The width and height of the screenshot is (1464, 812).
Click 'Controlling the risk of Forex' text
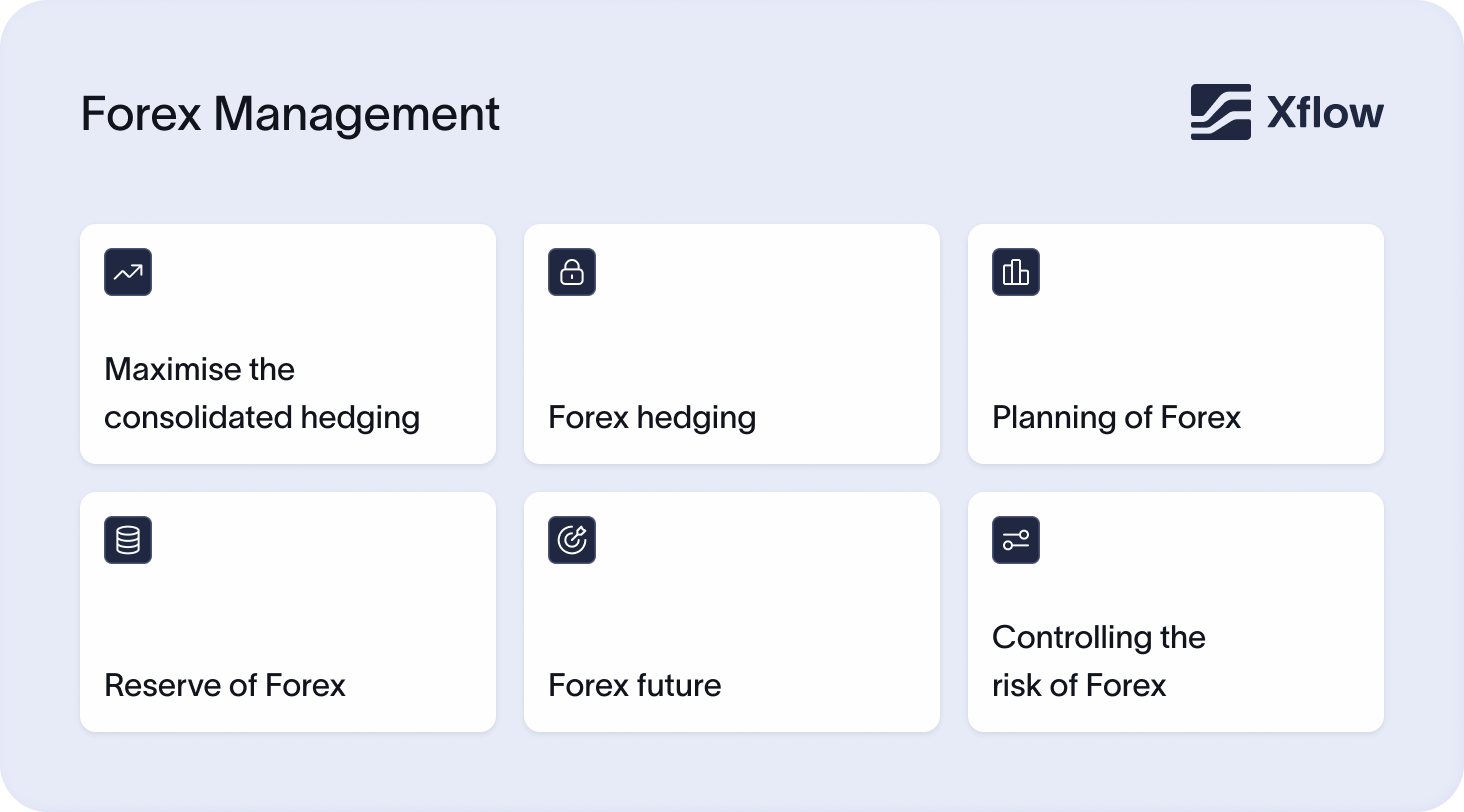1098,661
